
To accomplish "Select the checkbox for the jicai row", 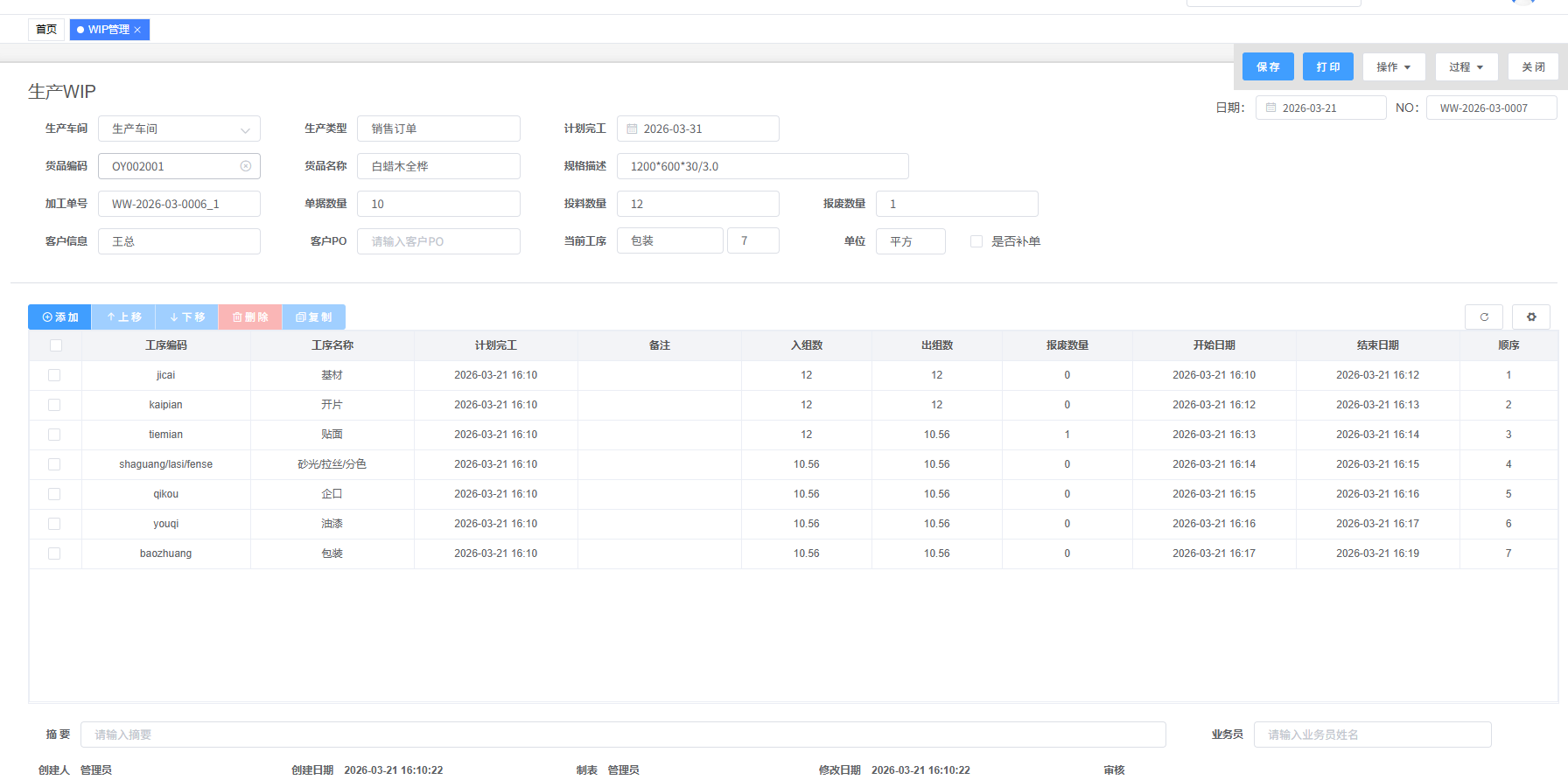I will tap(54, 375).
